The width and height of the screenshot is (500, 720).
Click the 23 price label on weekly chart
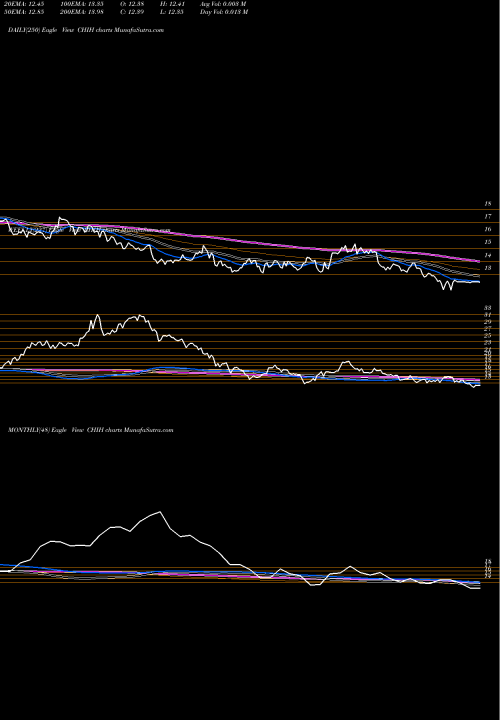coord(488,343)
